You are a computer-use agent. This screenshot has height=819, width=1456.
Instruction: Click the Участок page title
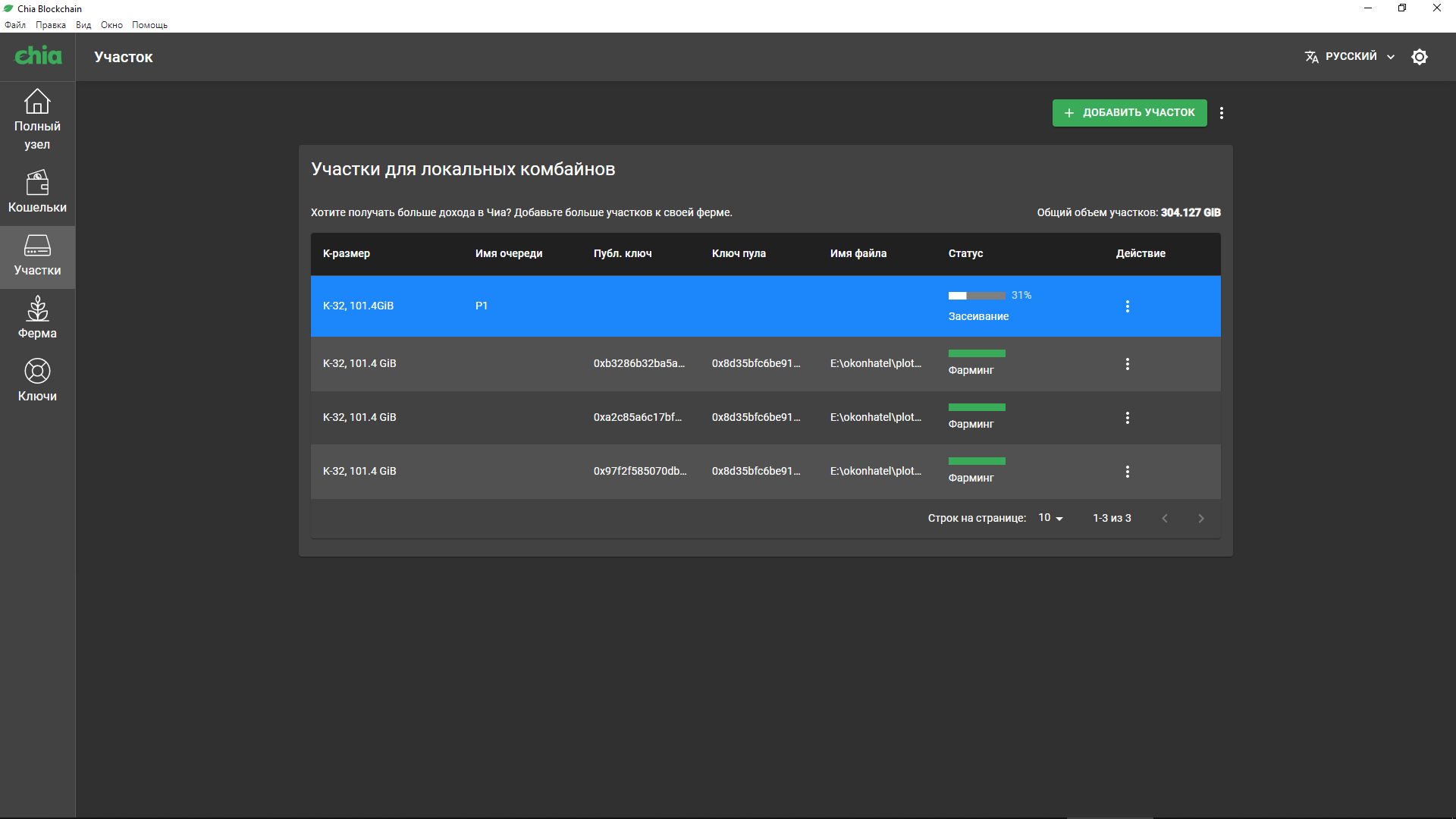click(124, 58)
